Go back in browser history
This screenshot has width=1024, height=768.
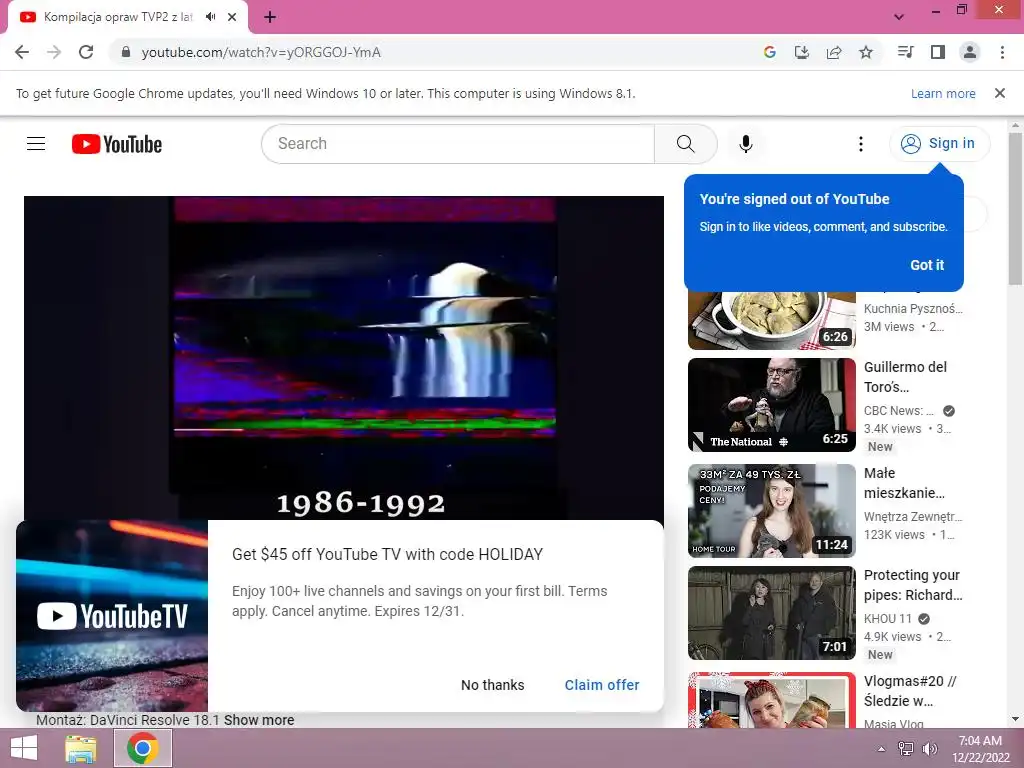click(22, 52)
